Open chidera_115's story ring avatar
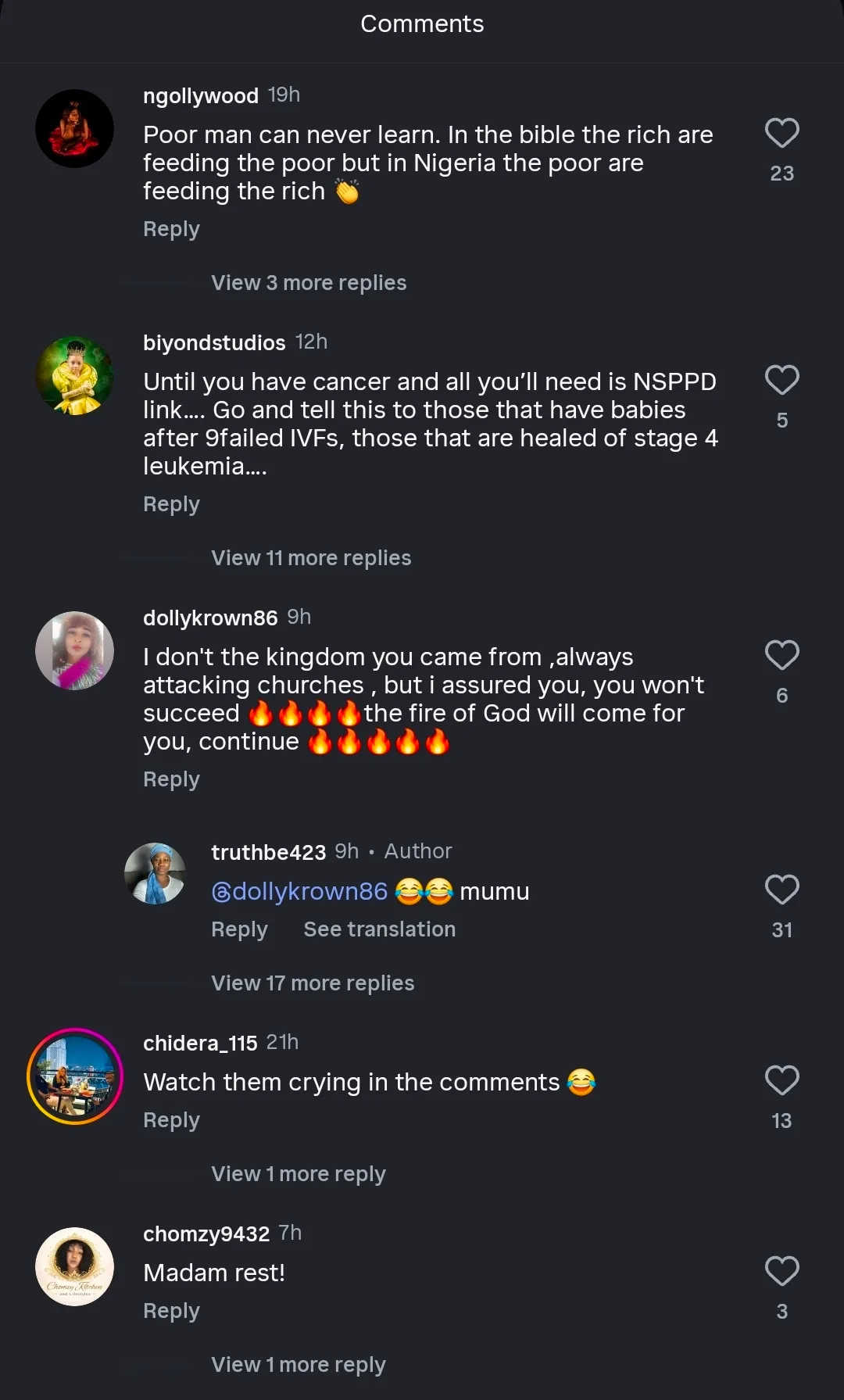The height and width of the screenshot is (1400, 844). 75,1076
